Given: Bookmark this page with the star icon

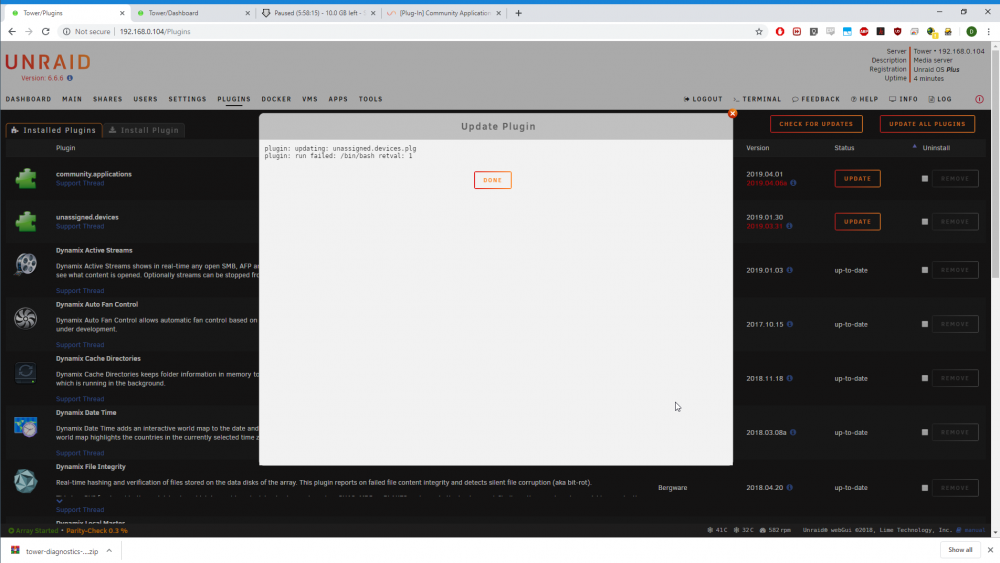Looking at the screenshot, I should point(758,31).
